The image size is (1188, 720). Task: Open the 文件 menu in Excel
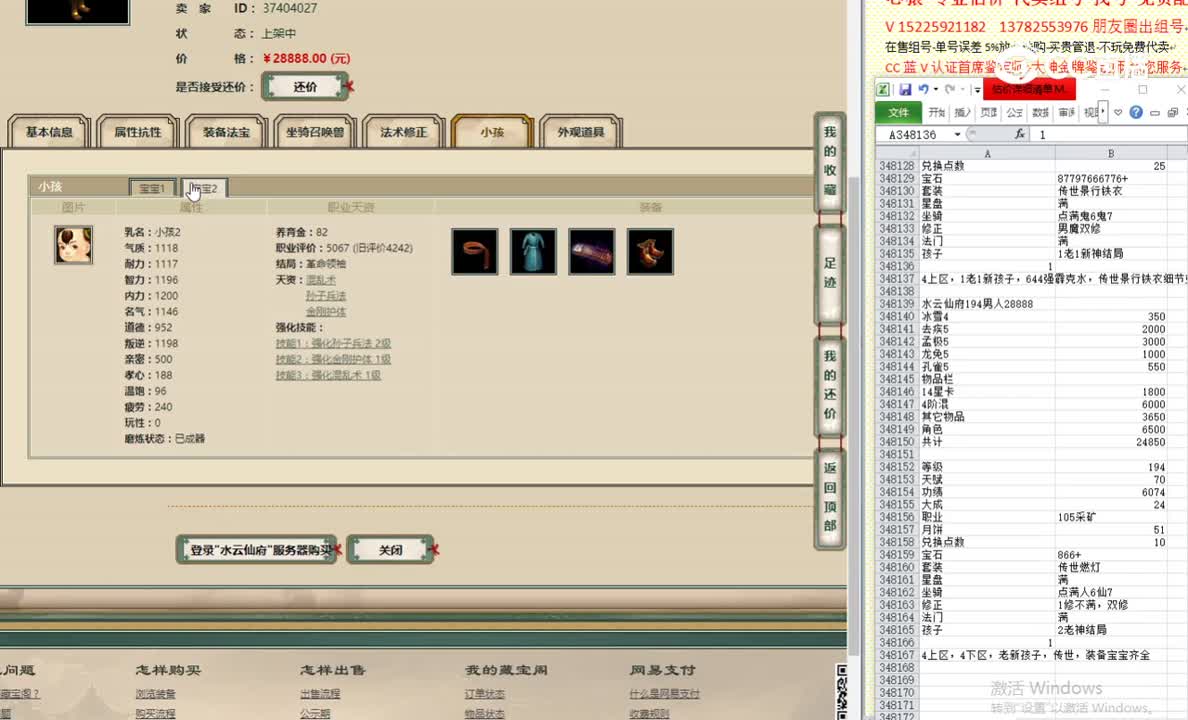(901, 112)
